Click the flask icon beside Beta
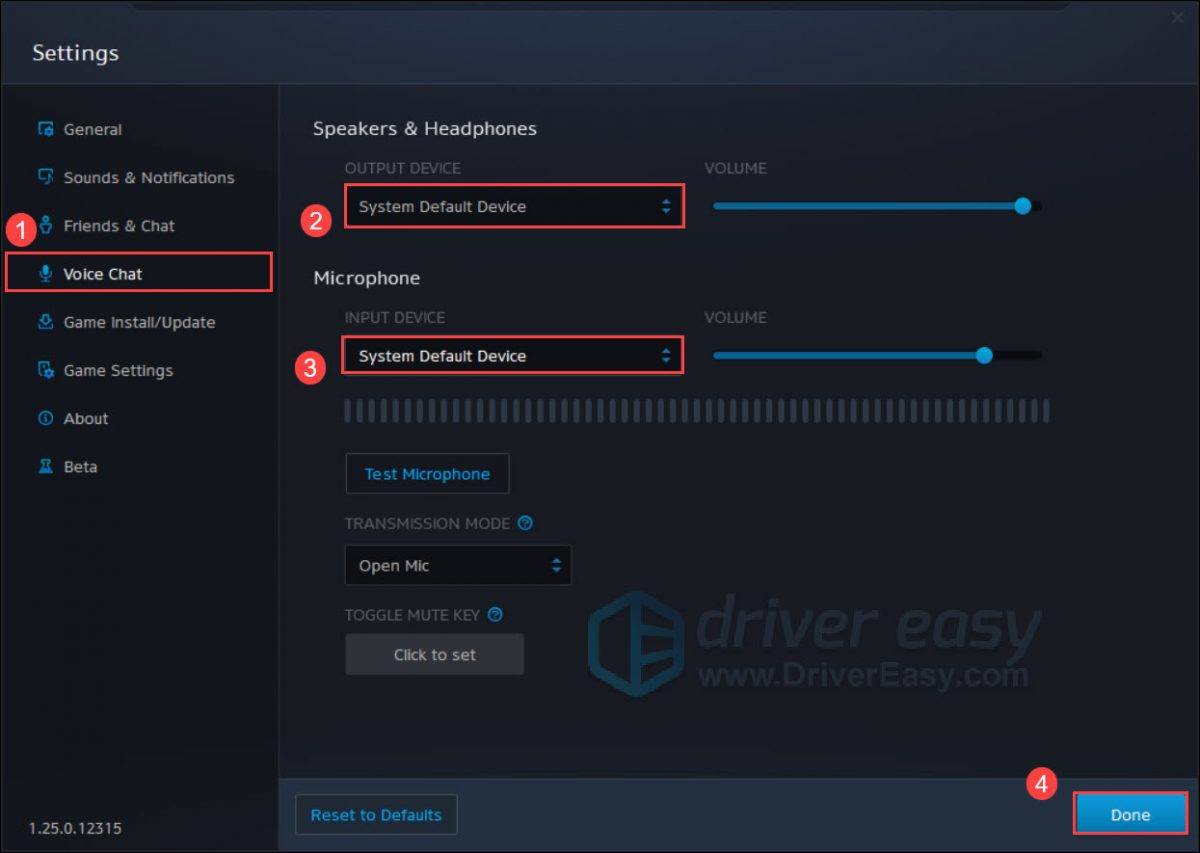Image resolution: width=1200 pixels, height=853 pixels. [46, 466]
